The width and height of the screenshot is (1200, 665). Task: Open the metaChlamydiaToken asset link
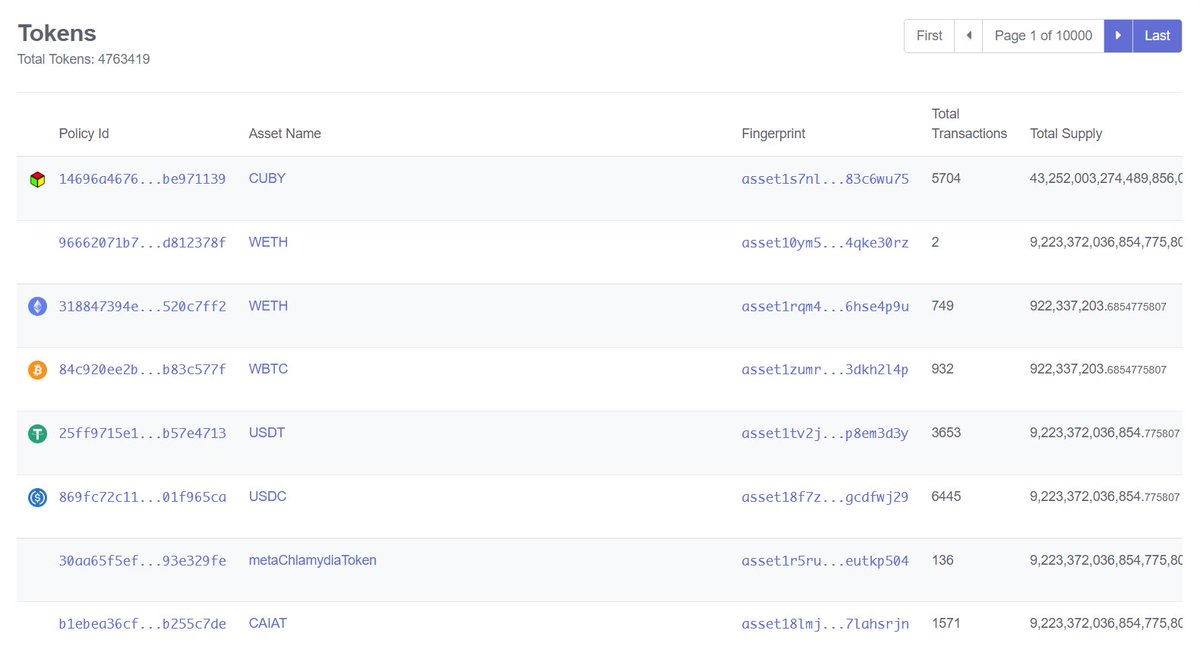point(313,560)
